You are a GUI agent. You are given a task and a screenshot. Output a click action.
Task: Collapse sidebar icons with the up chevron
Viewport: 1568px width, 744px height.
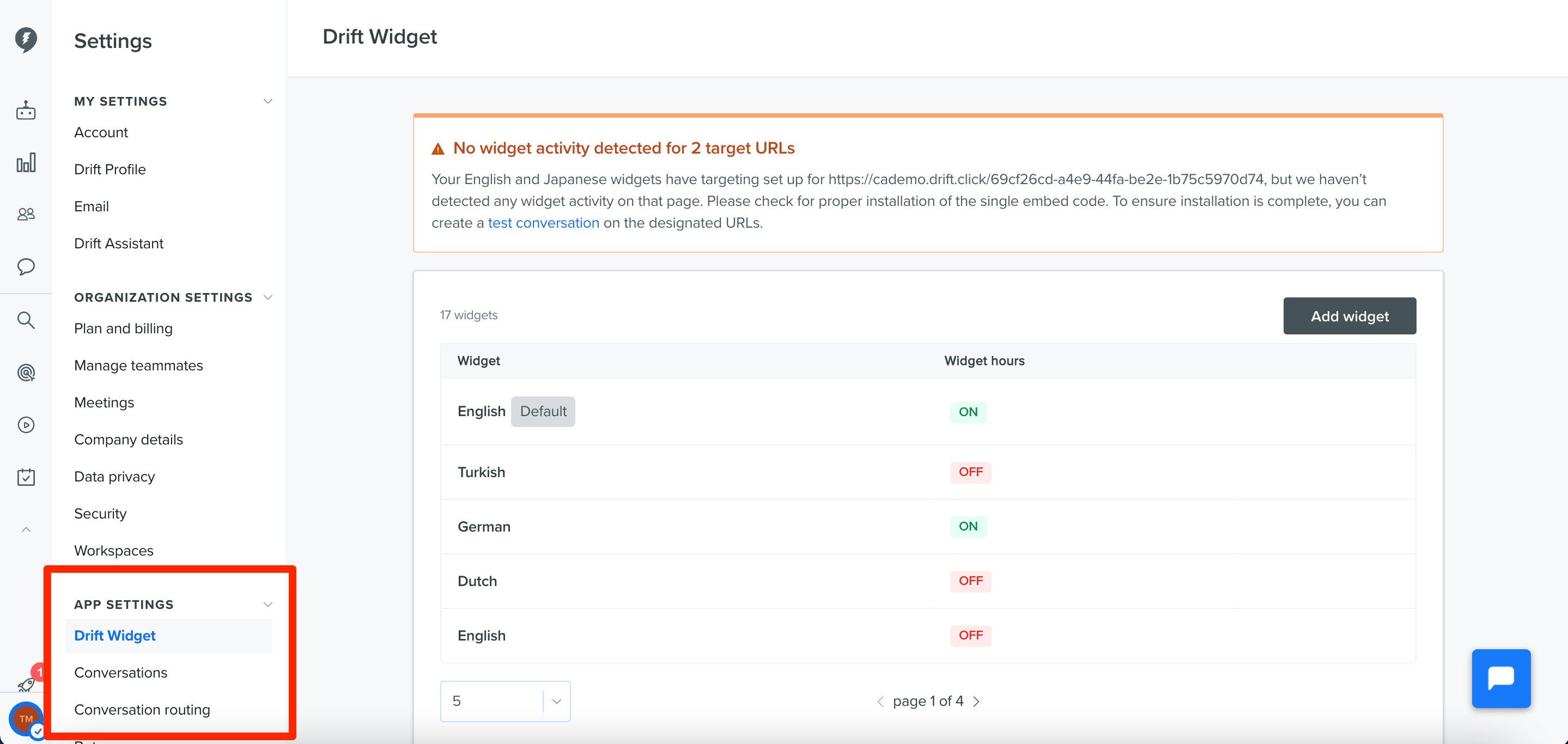tap(26, 530)
